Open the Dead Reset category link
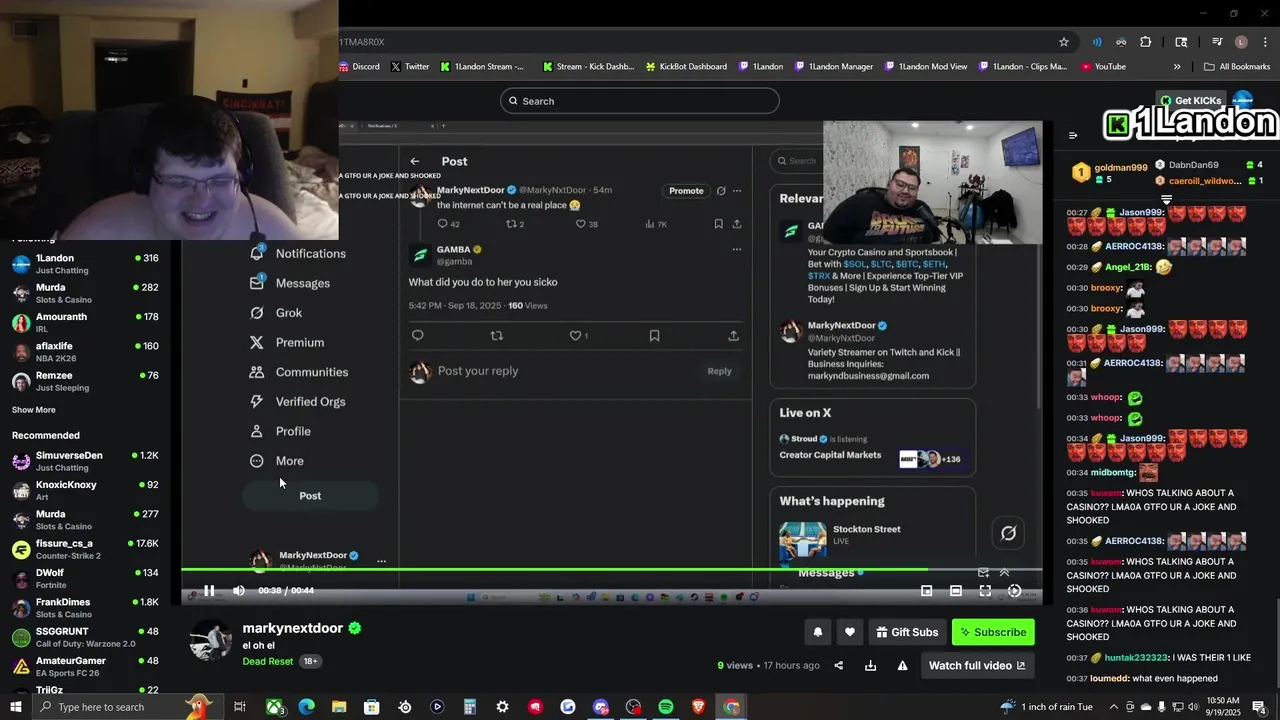Image resolution: width=1280 pixels, height=720 pixels. pos(268,662)
